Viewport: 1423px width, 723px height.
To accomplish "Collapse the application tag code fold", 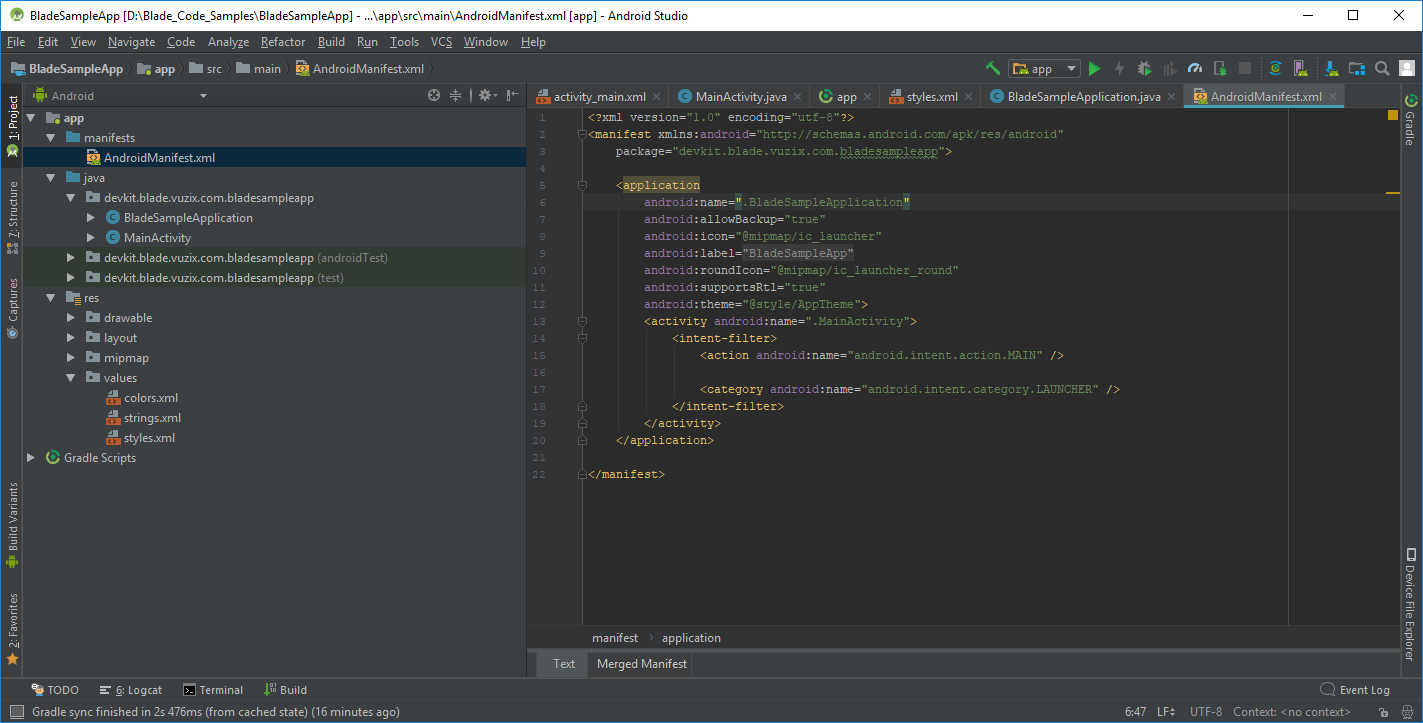I will pos(582,185).
